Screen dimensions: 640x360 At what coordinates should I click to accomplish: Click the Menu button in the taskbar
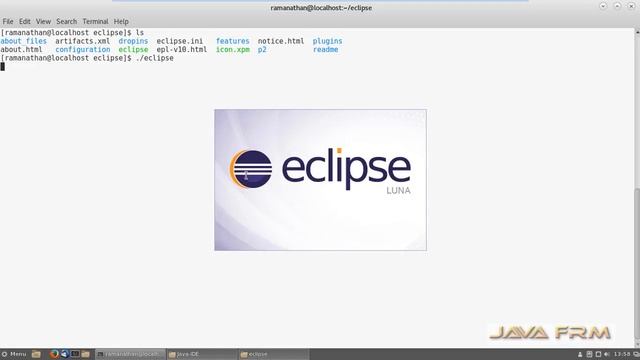14,354
